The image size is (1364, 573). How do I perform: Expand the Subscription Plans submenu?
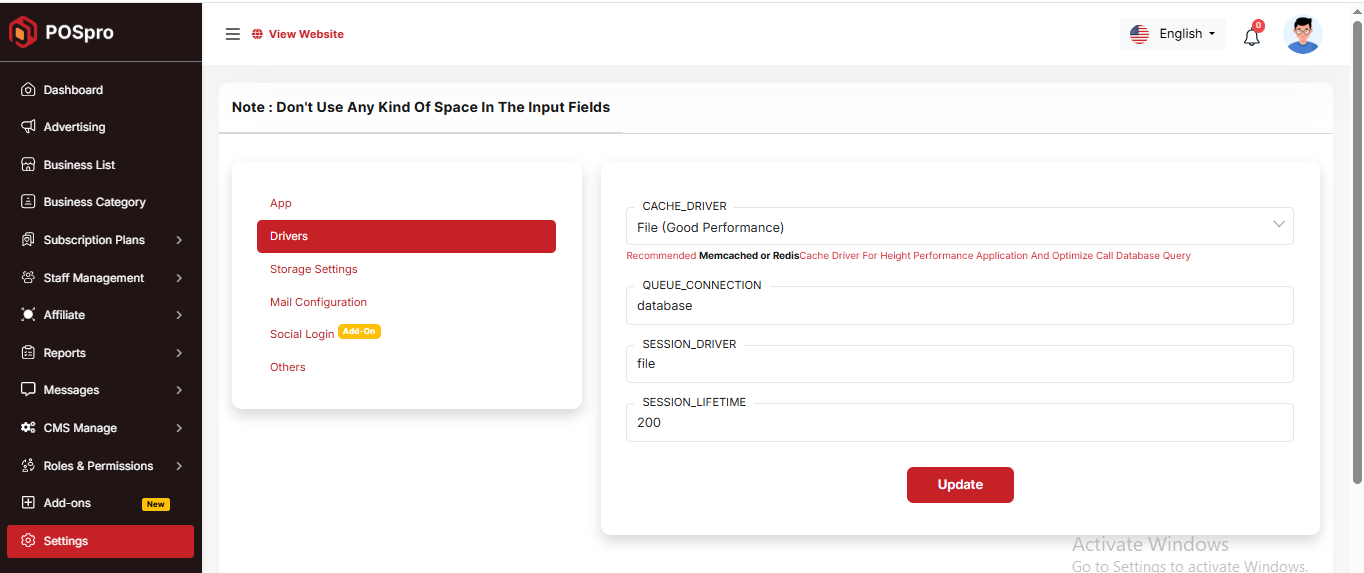point(179,240)
